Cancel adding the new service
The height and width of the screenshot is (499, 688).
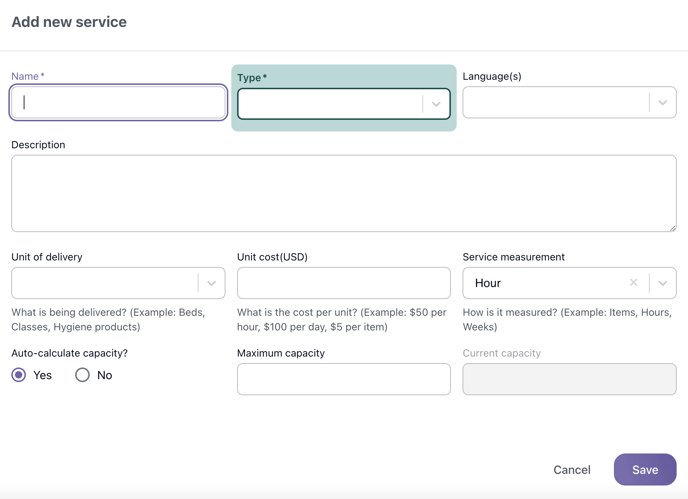coord(572,470)
